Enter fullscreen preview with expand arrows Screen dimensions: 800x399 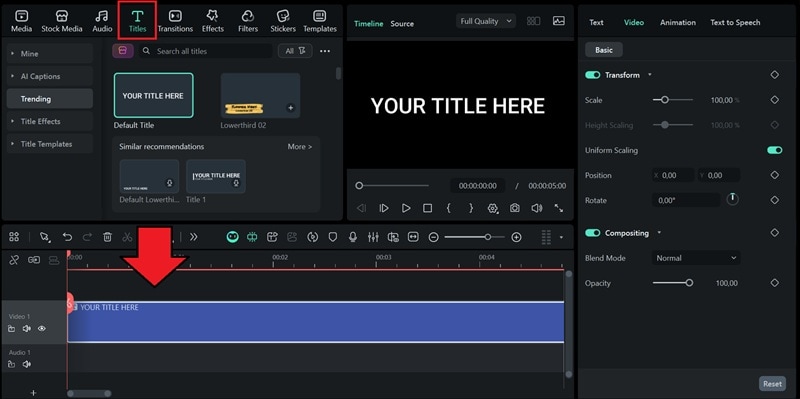pos(559,208)
